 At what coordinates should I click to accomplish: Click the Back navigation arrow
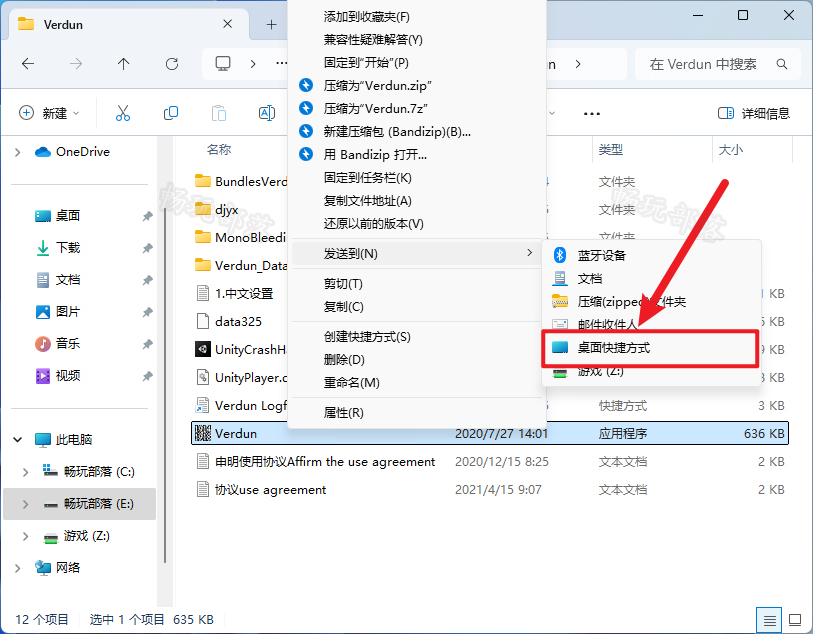click(28, 64)
